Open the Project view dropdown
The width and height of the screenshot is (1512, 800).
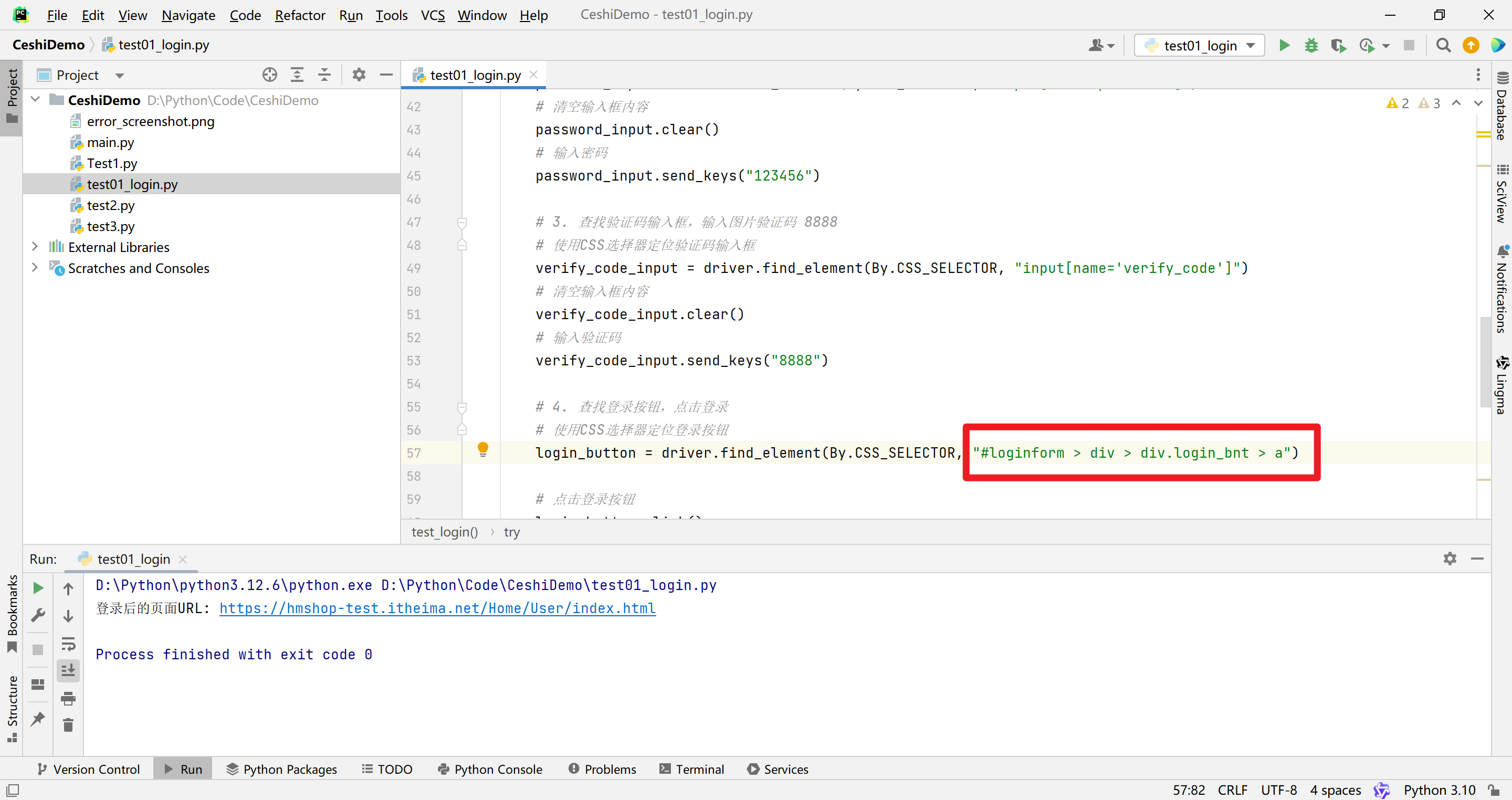pyautogui.click(x=120, y=75)
